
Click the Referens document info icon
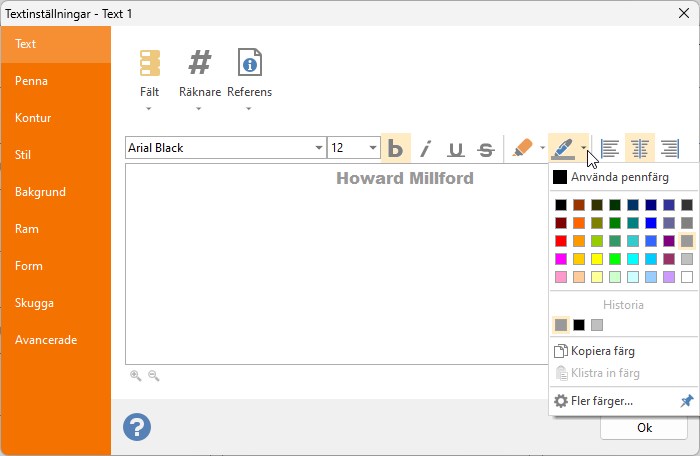[250, 62]
